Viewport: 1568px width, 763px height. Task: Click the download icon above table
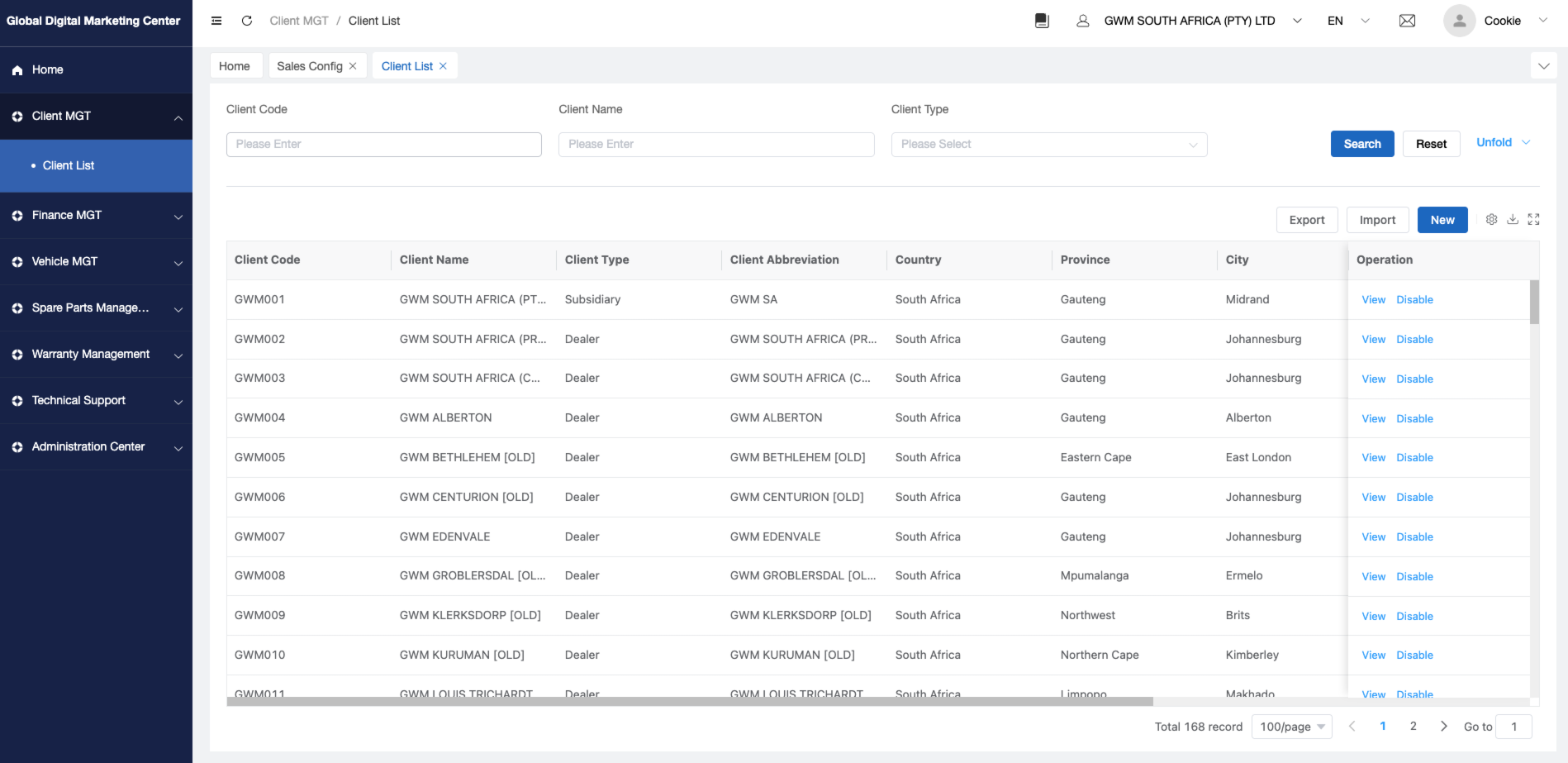click(x=1513, y=220)
